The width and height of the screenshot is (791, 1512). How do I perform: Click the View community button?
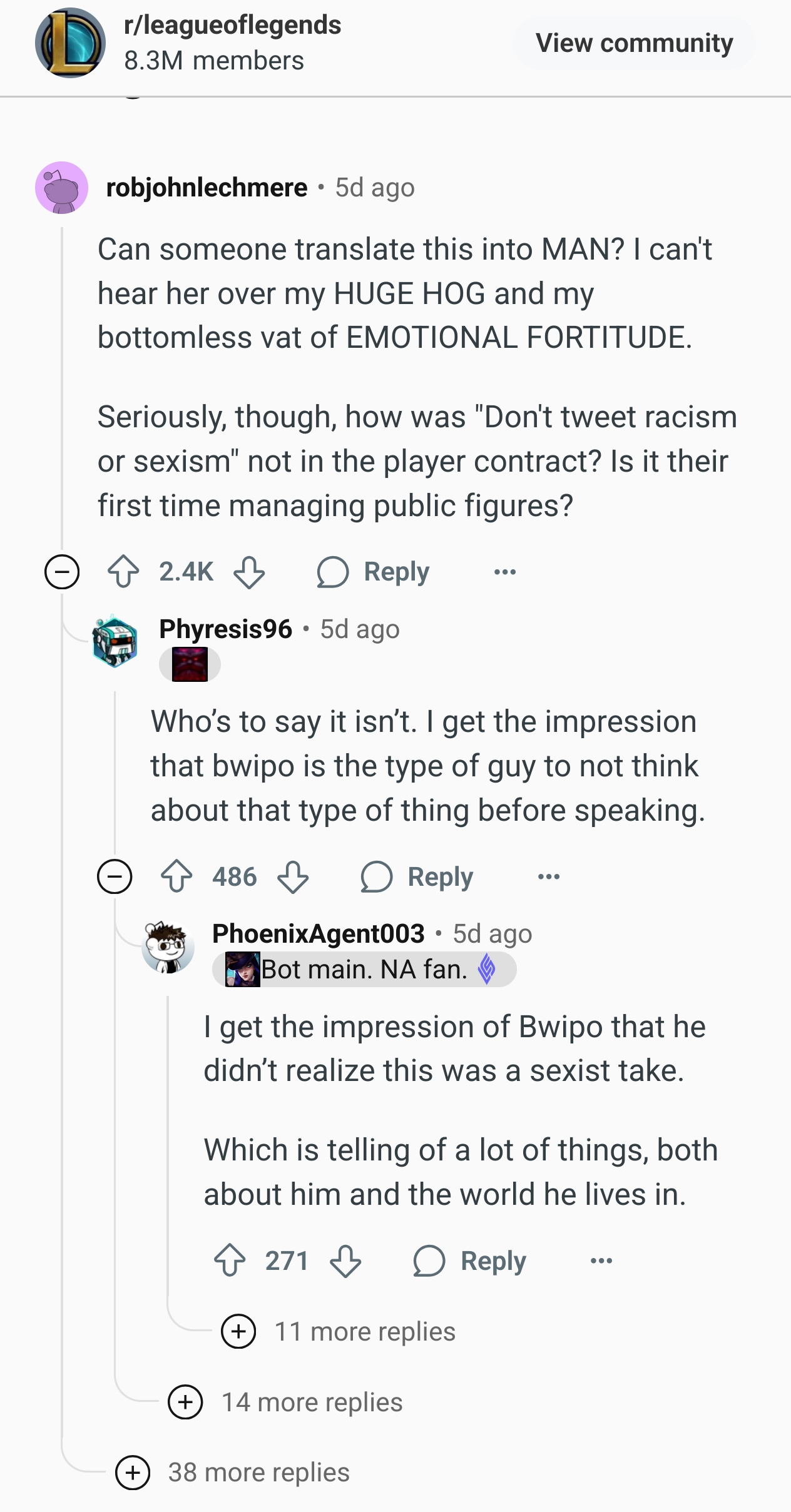(x=634, y=43)
